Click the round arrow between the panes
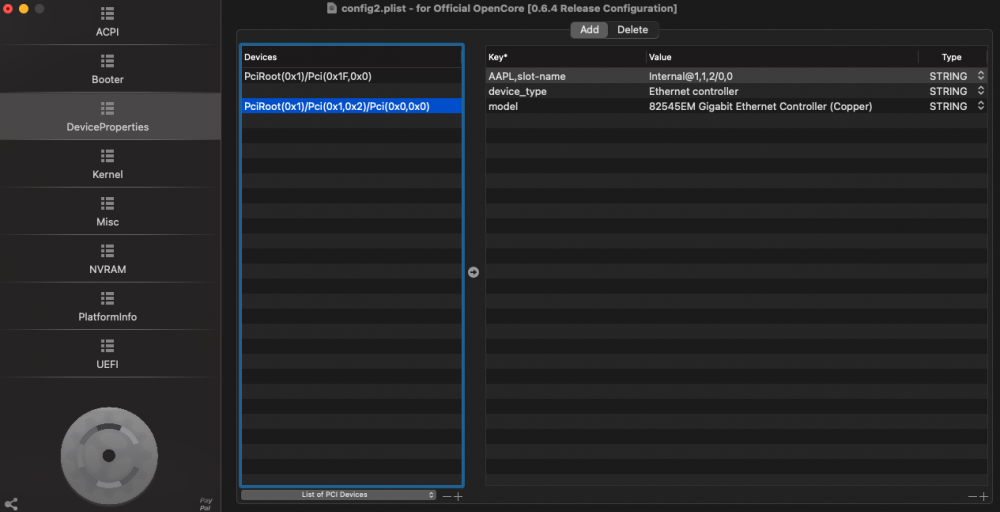 click(x=473, y=272)
